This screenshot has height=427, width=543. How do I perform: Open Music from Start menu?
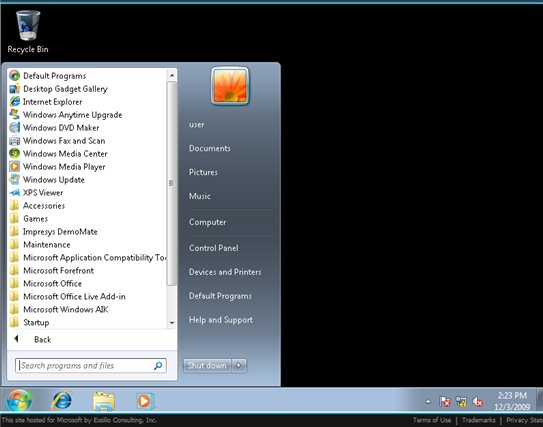coord(199,196)
